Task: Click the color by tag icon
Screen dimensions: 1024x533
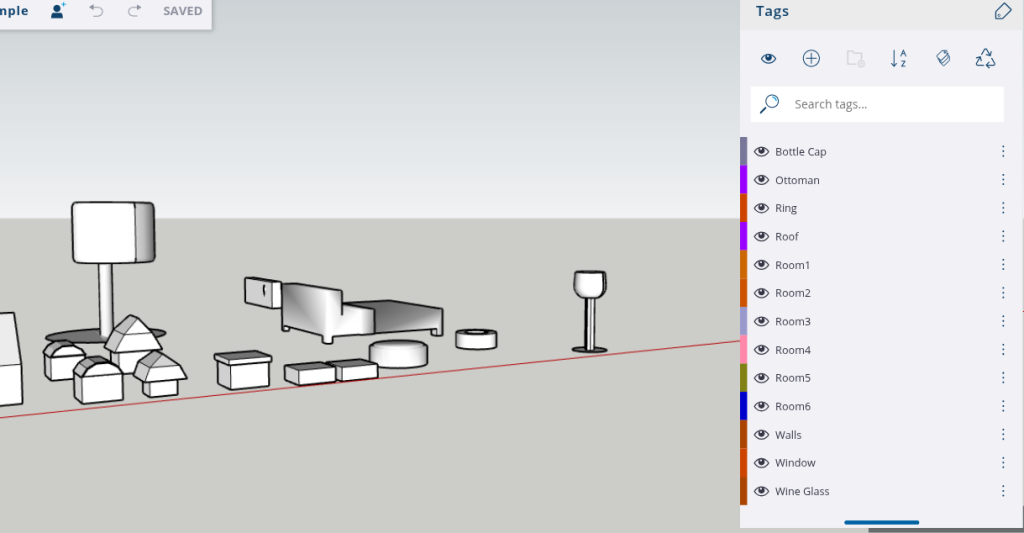Action: click(x=942, y=58)
